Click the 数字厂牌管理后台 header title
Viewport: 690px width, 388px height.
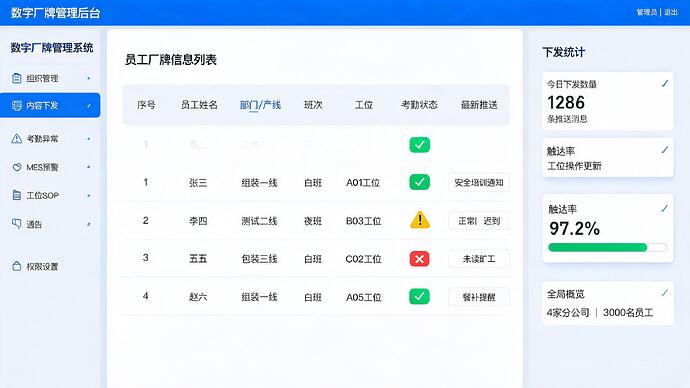point(55,12)
